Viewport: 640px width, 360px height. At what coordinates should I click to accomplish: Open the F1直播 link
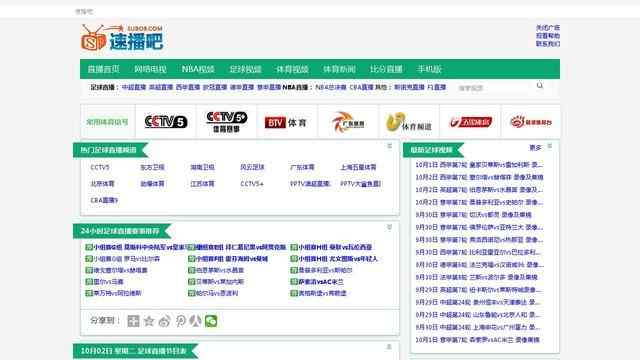pos(436,87)
